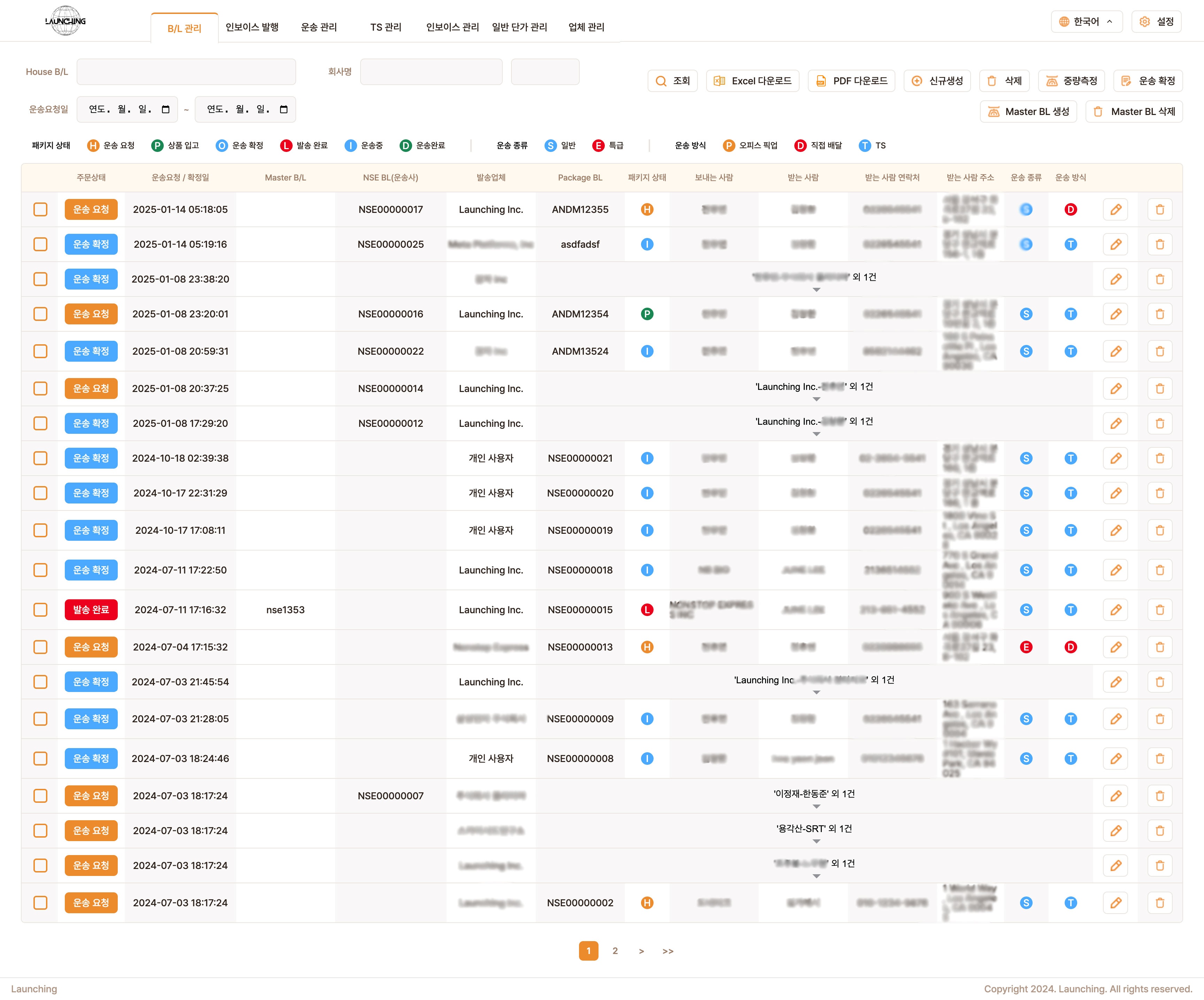
Task: Click Launching globe logo
Action: point(65,21)
